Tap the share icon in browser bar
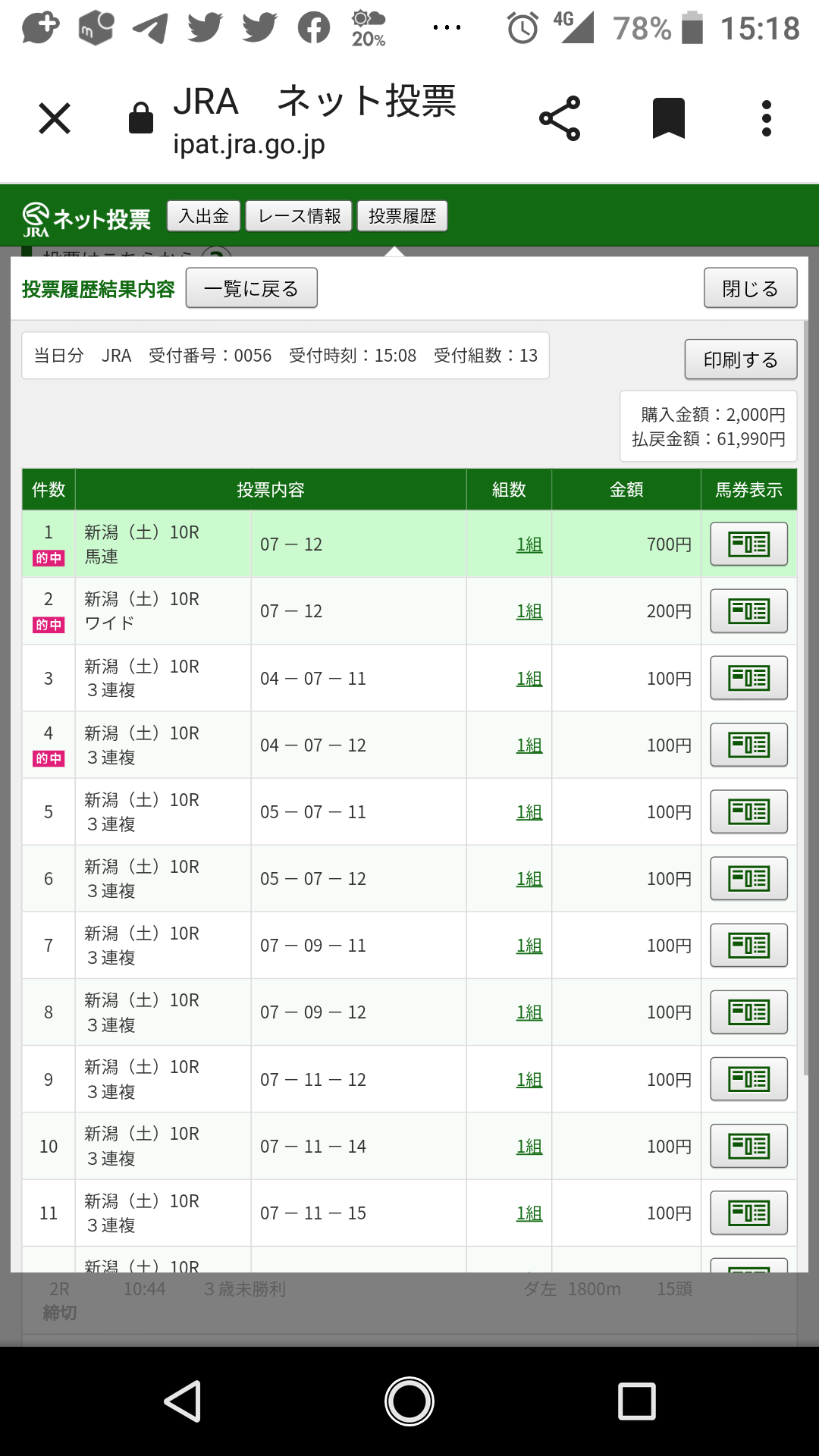 [560, 118]
